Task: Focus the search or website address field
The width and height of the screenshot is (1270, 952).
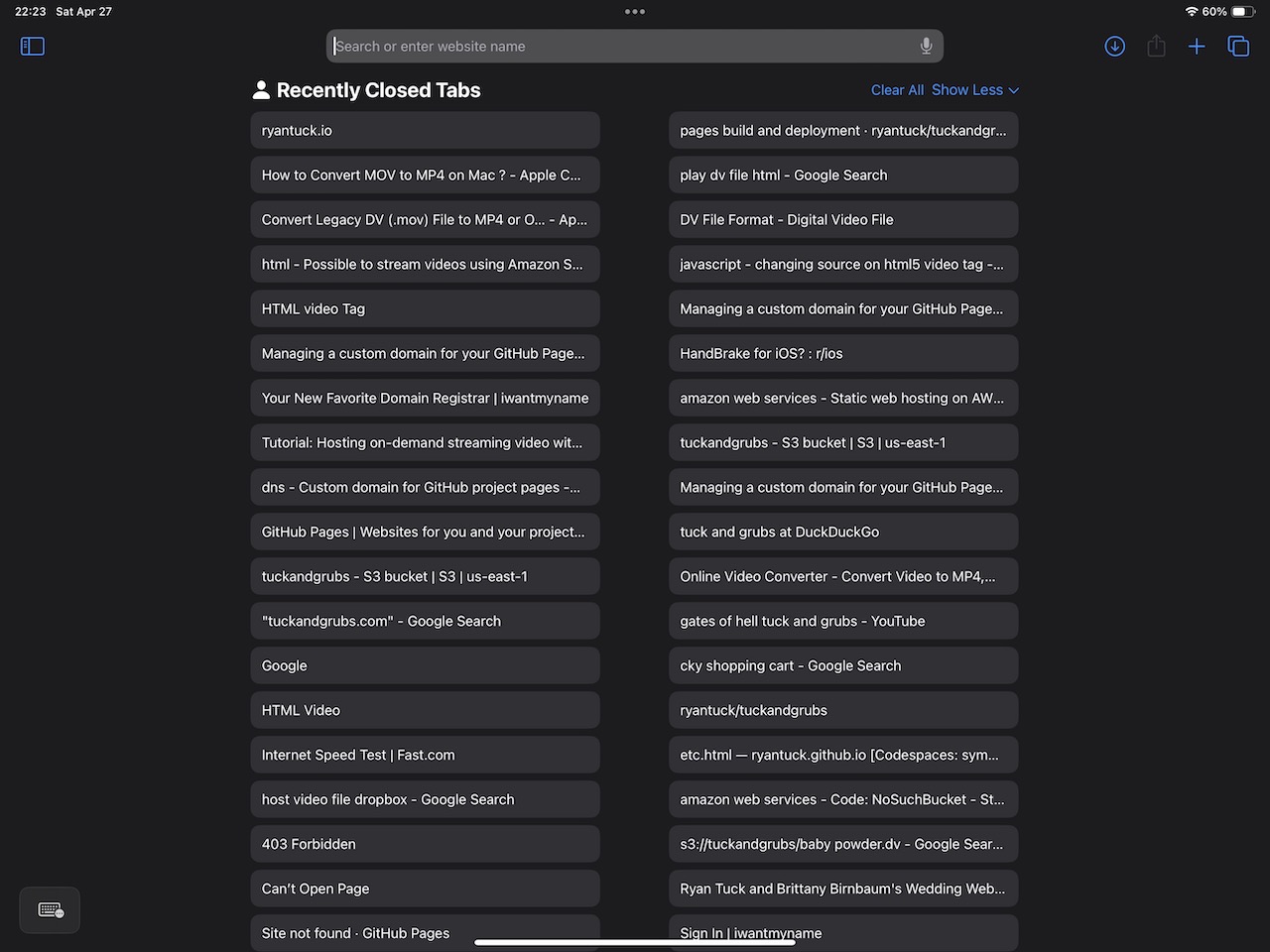Action: (625, 47)
